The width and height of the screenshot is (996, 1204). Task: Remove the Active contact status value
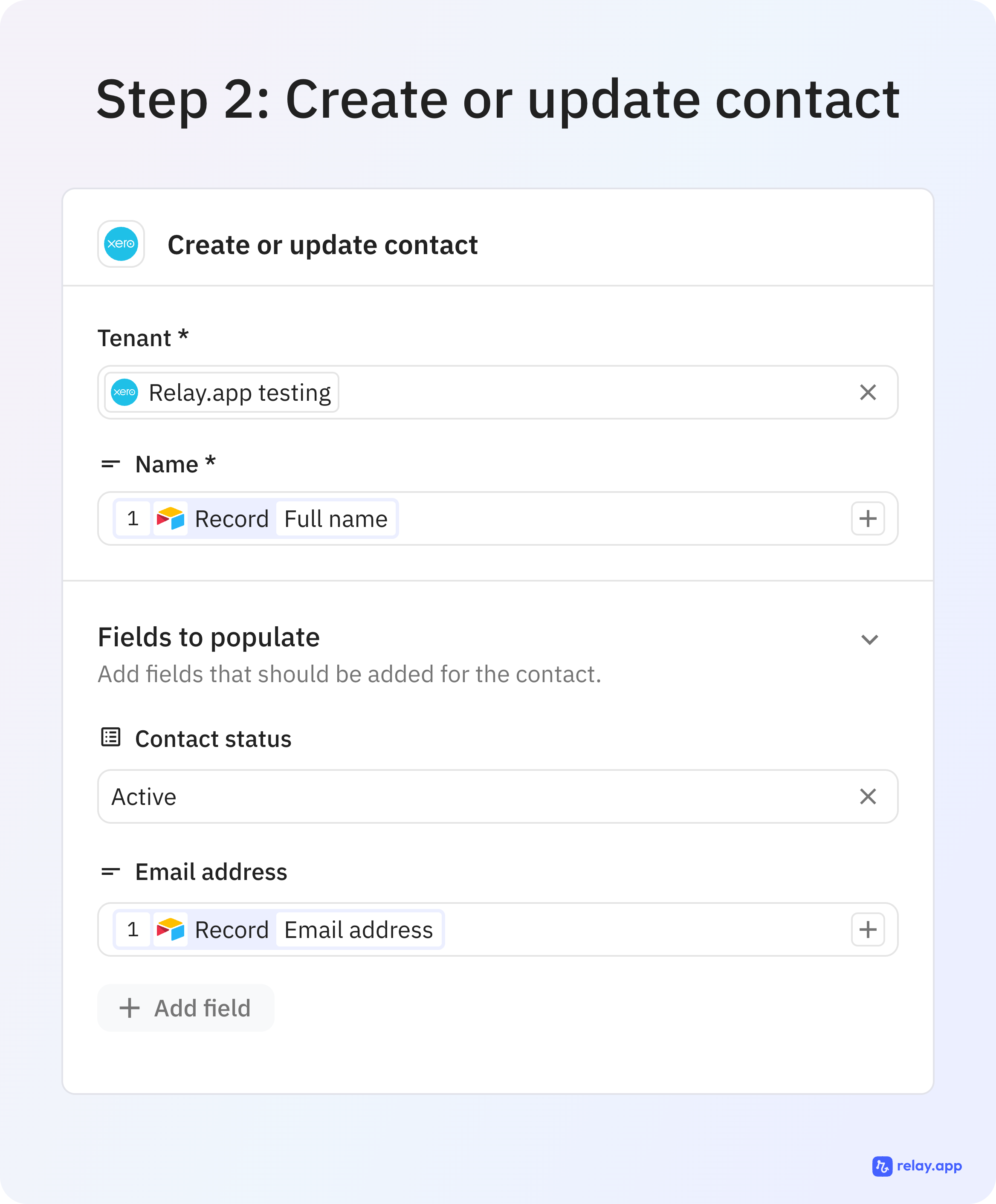(868, 796)
